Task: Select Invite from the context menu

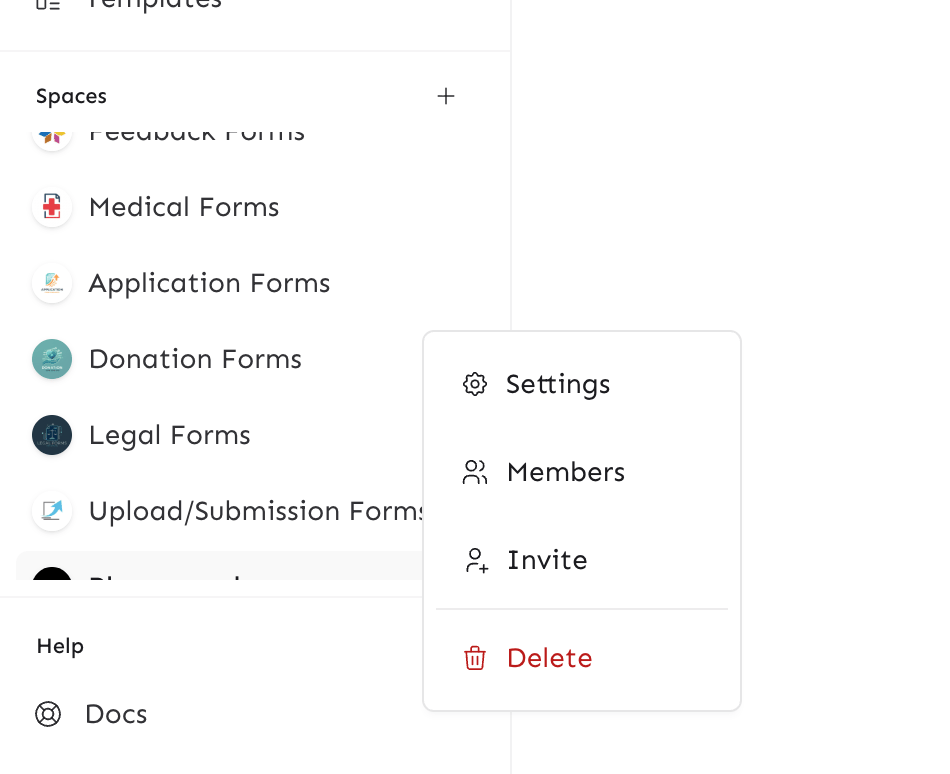Action: (x=547, y=560)
